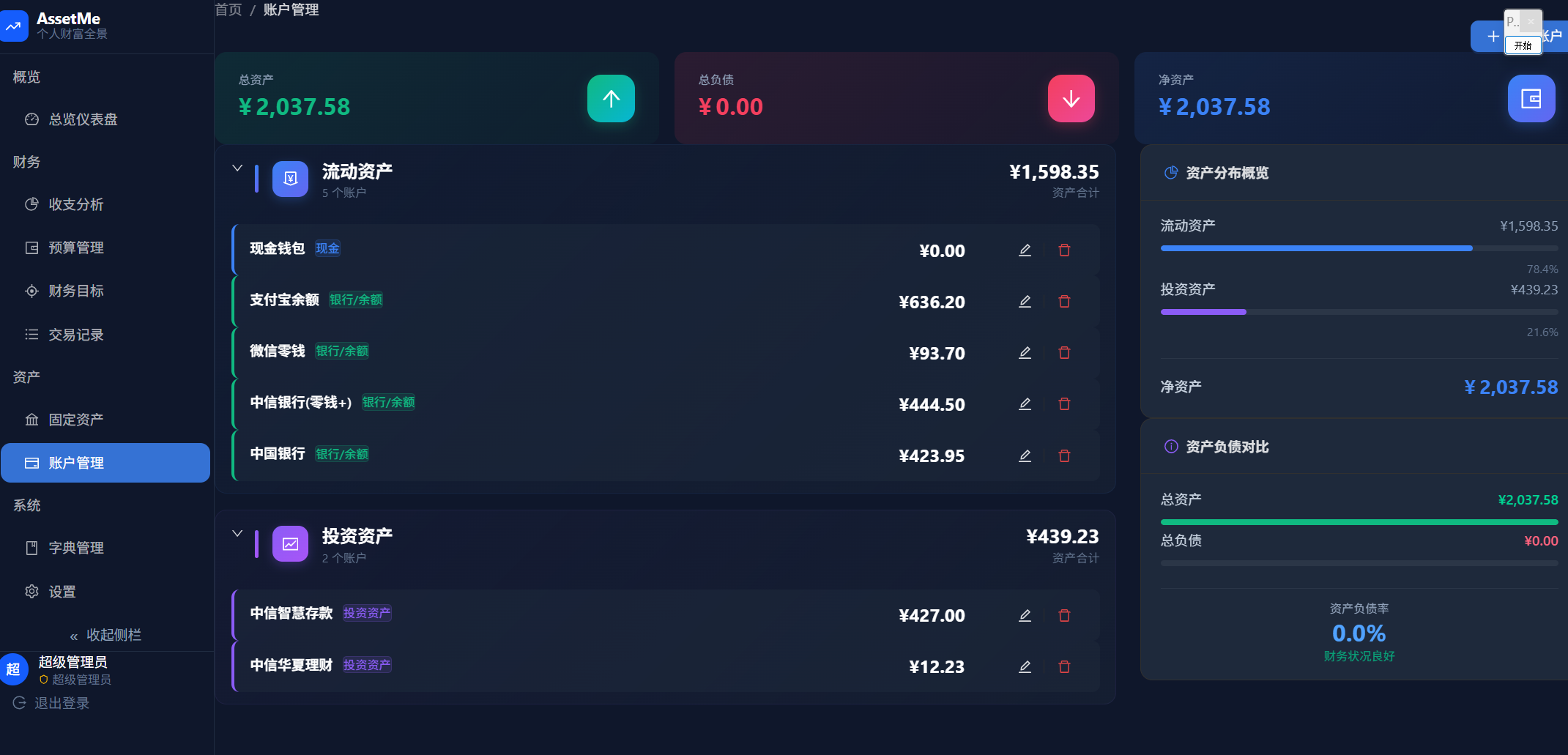The image size is (1568, 755).
Task: Collapse the sidebar via 收起侧栏
Action: (105, 635)
